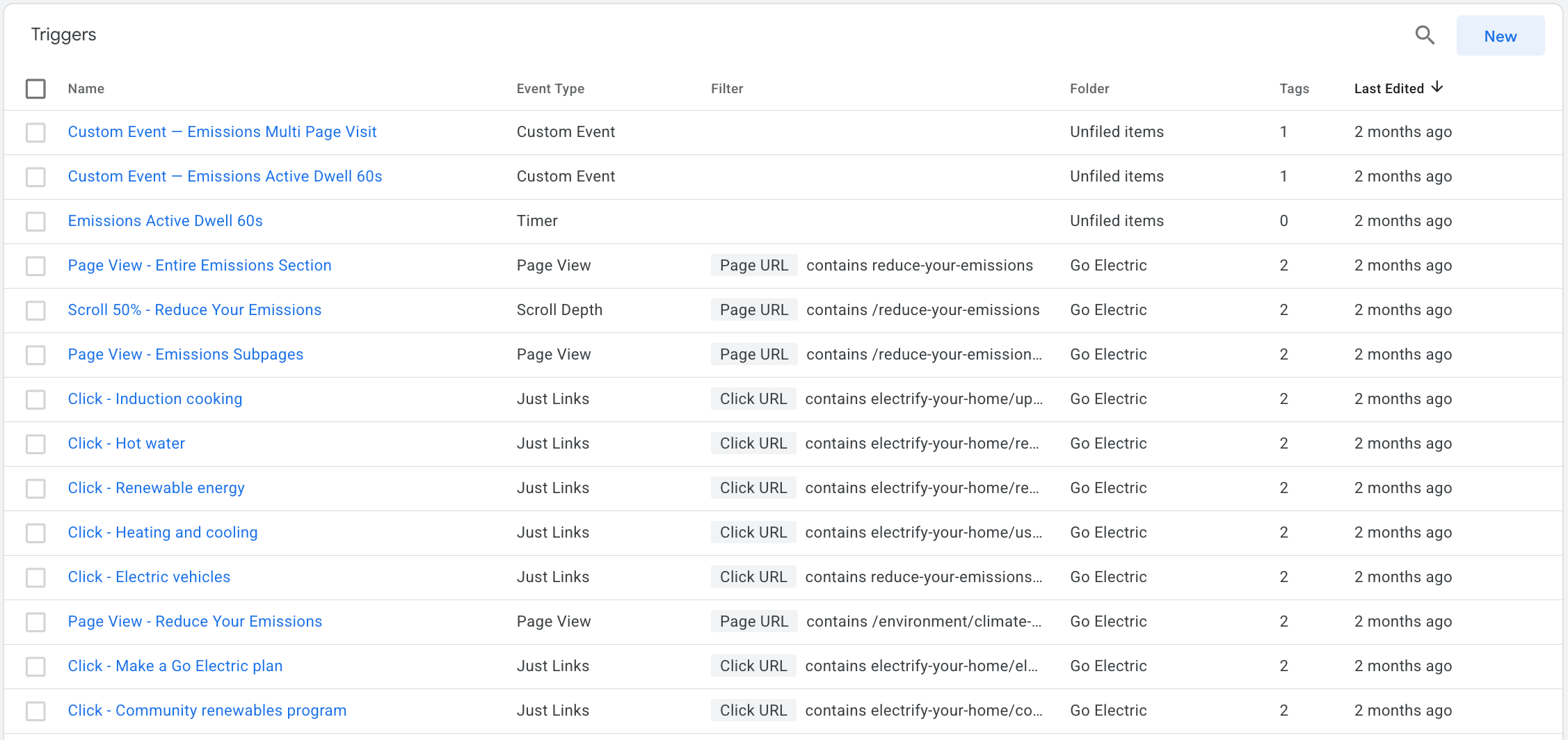Click 'Timer' event type cell
This screenshot has height=740, width=1568.
tap(537, 220)
